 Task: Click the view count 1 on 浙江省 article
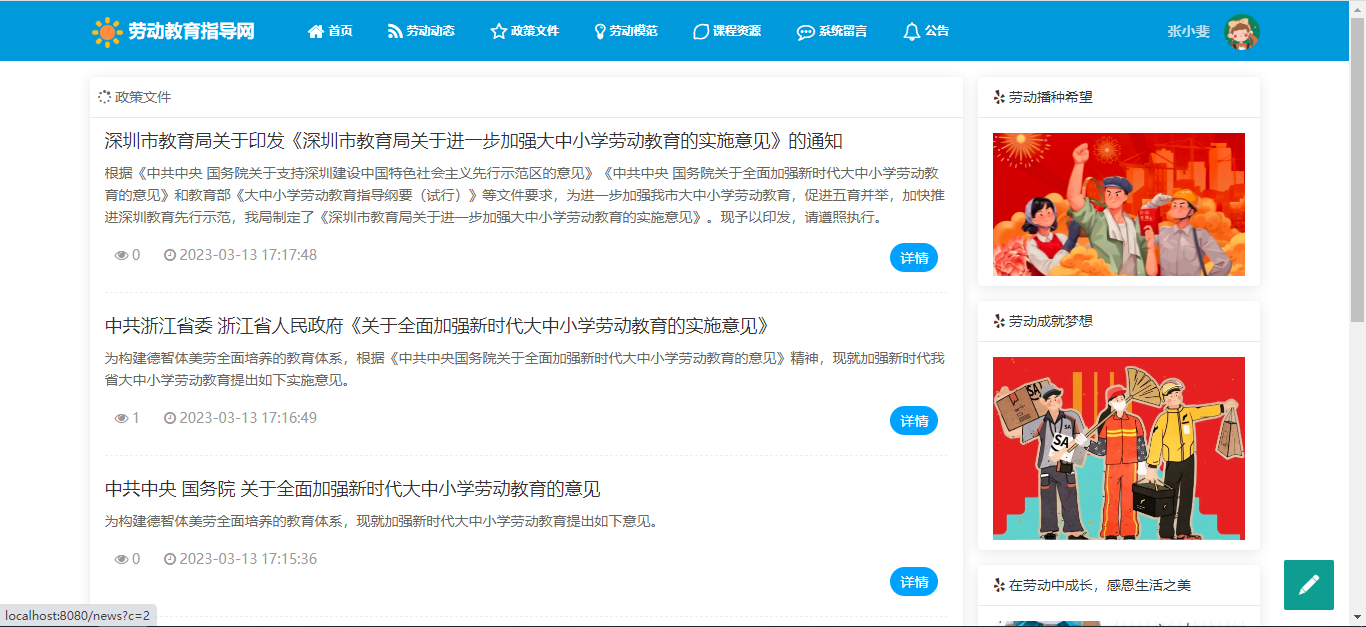(136, 418)
